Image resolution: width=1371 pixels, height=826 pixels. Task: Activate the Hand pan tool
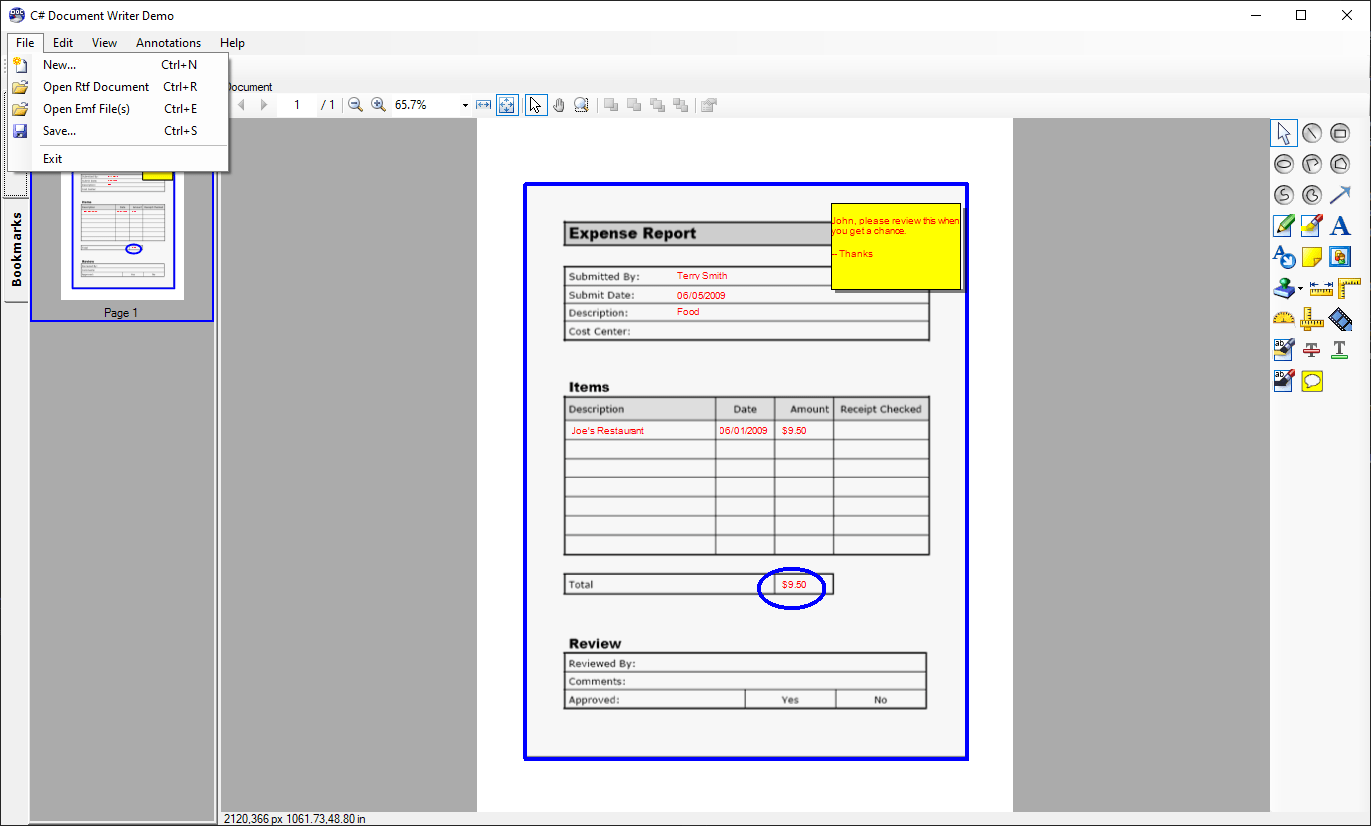click(558, 104)
